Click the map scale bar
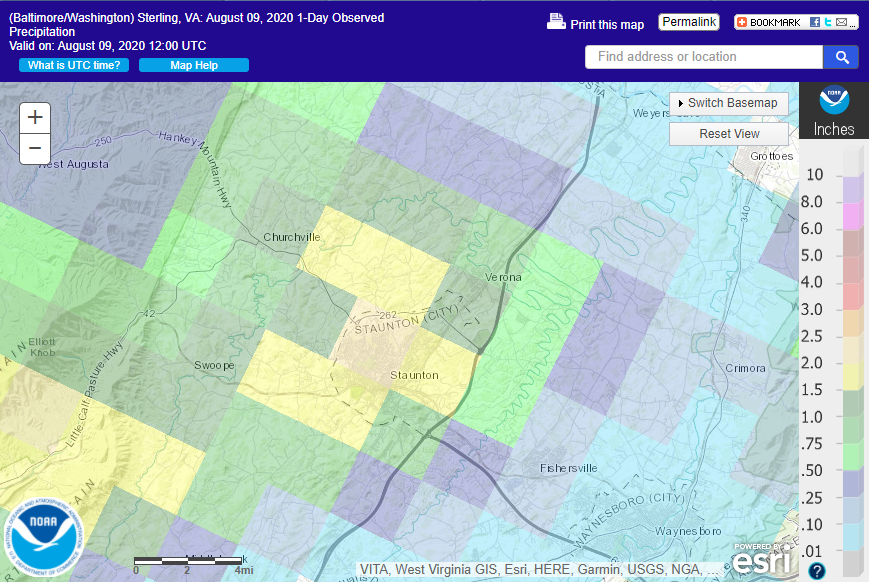873x585 pixels. pos(189,562)
